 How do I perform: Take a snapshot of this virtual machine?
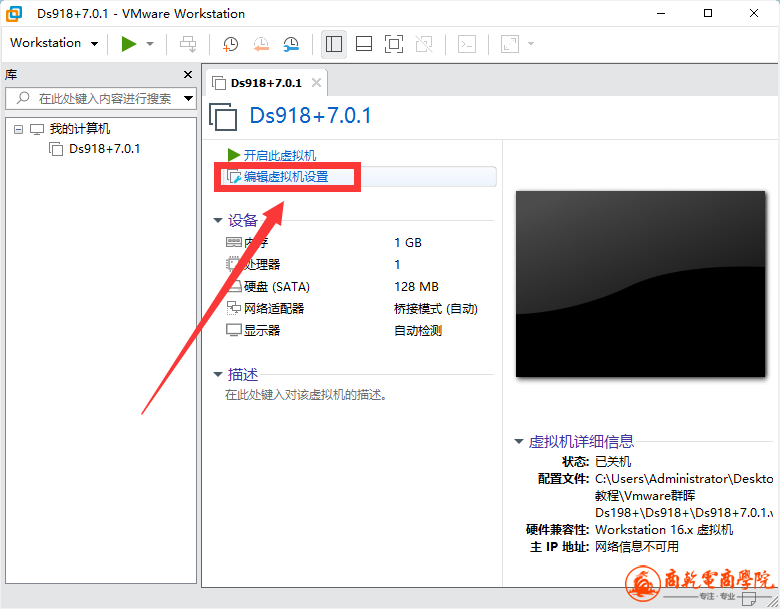tap(230, 44)
